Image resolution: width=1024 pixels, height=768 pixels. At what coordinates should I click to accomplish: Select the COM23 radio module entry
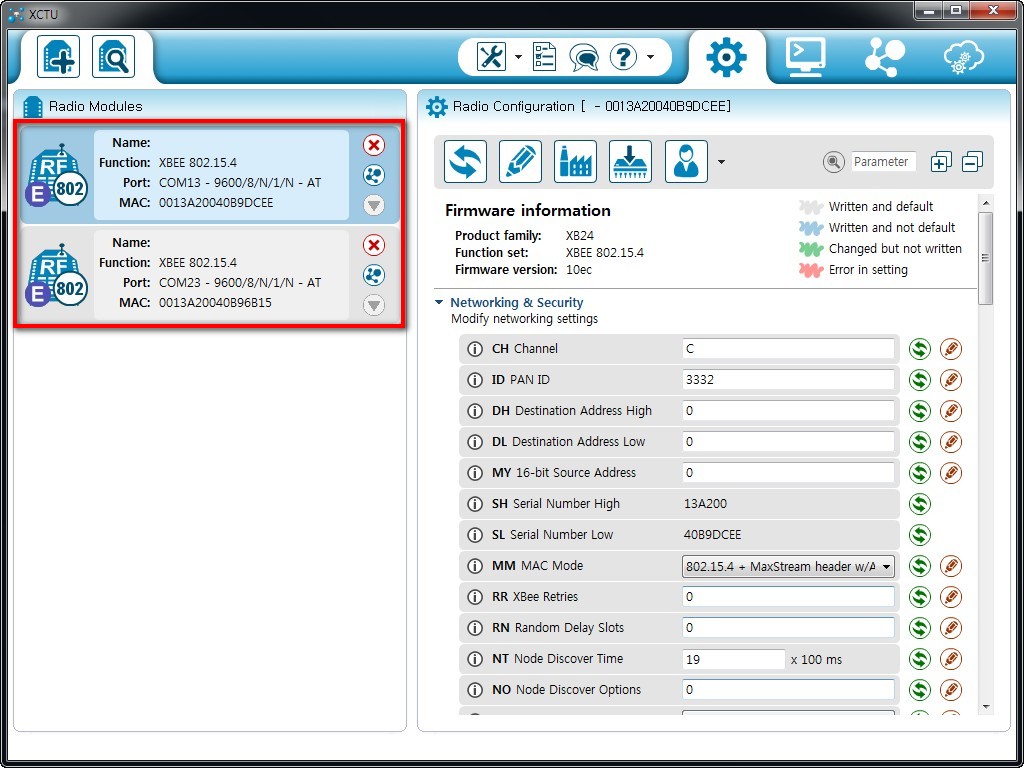[x=222, y=273]
